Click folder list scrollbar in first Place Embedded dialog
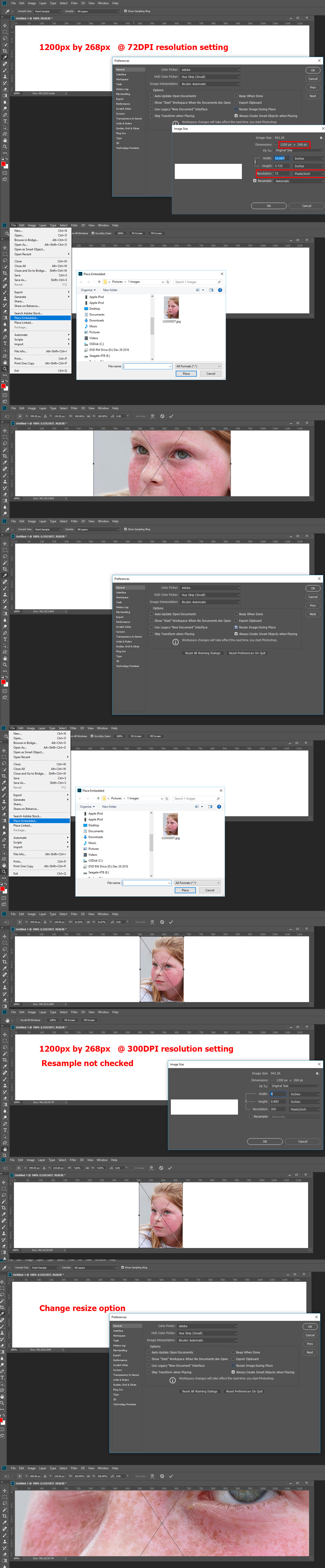Viewport: 325px width, 1568px height. (152, 327)
